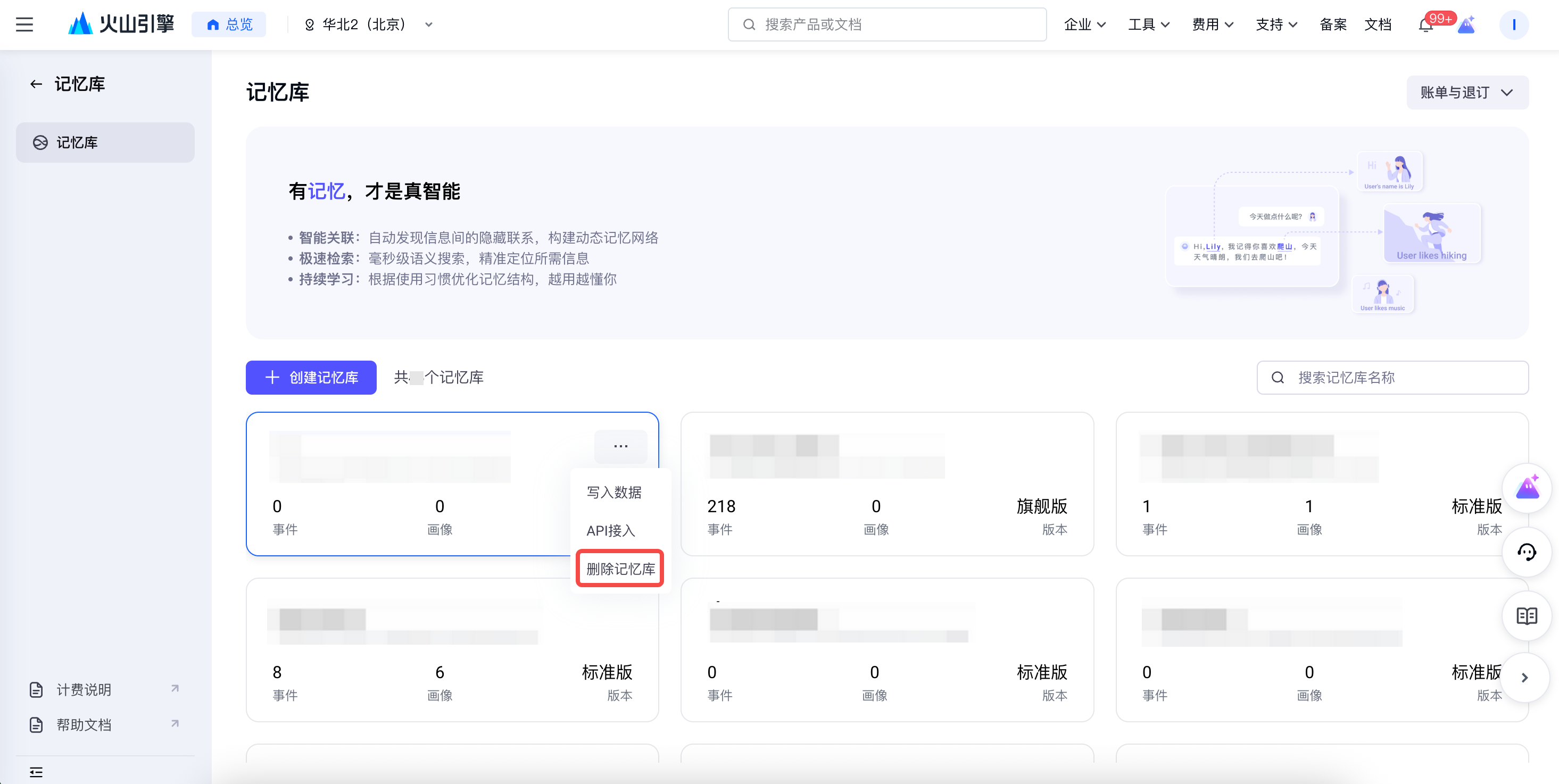Open the 费用 top menu dropdown
Screen dimensions: 1559x784
pyautogui.click(x=1212, y=25)
